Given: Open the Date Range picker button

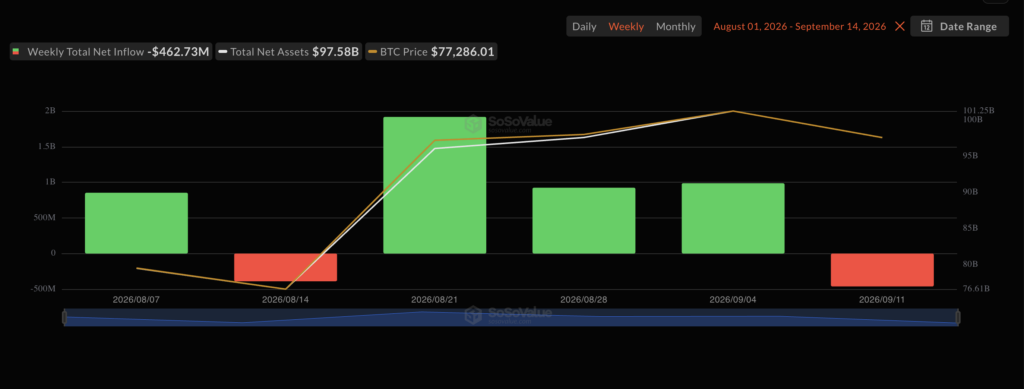Looking at the screenshot, I should tap(959, 26).
